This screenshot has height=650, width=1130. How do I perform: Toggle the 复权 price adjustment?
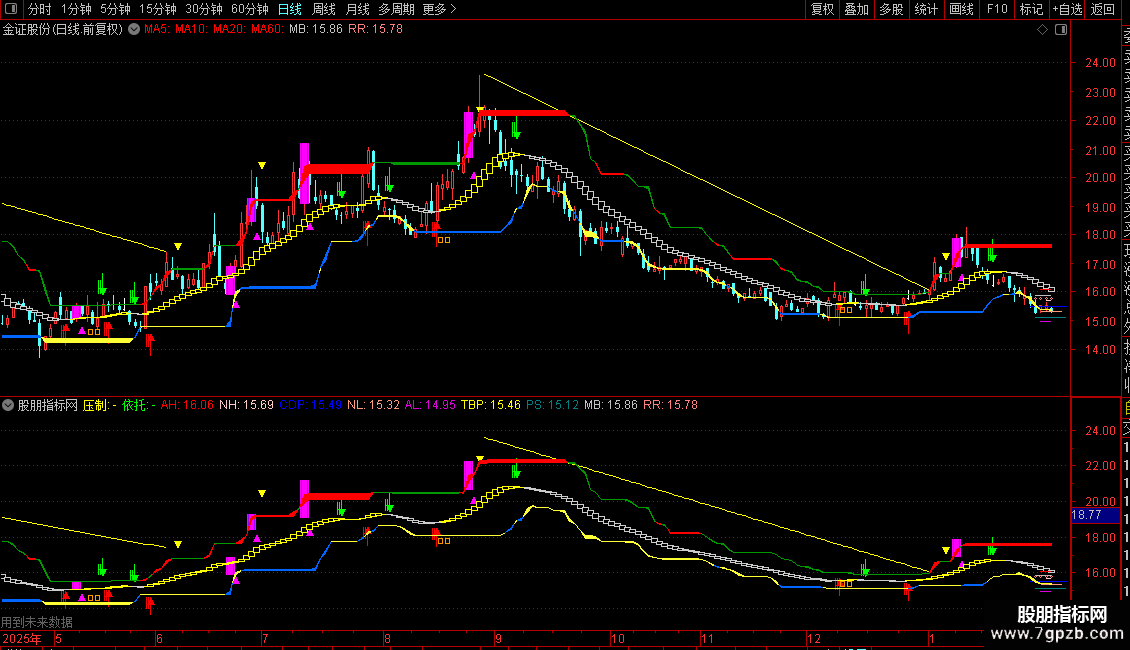[x=822, y=10]
